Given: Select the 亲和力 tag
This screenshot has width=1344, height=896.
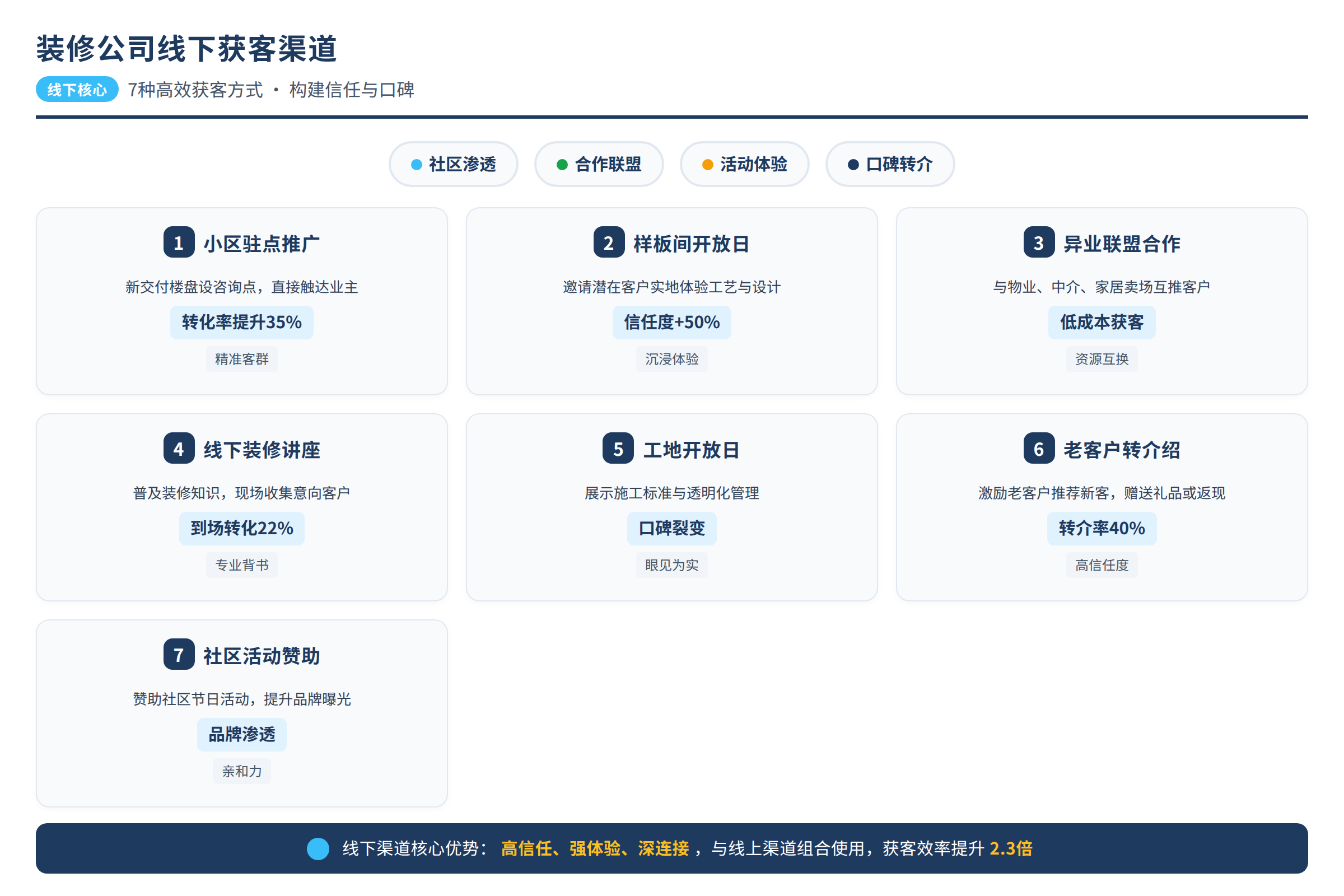Looking at the screenshot, I should (x=242, y=772).
